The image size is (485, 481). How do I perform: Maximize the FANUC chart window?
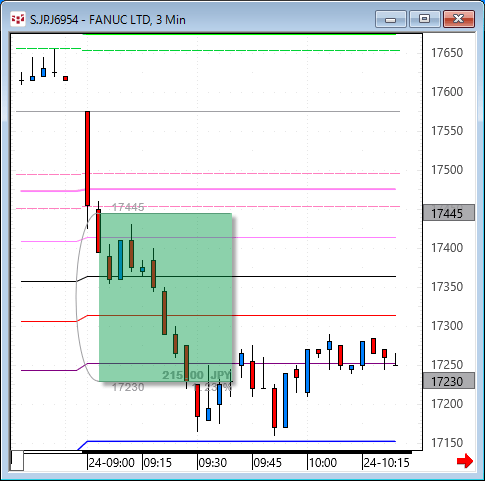click(424, 19)
